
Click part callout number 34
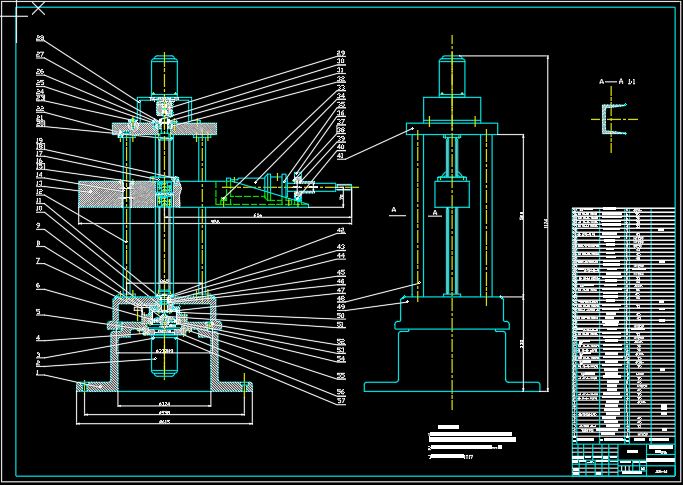click(341, 96)
